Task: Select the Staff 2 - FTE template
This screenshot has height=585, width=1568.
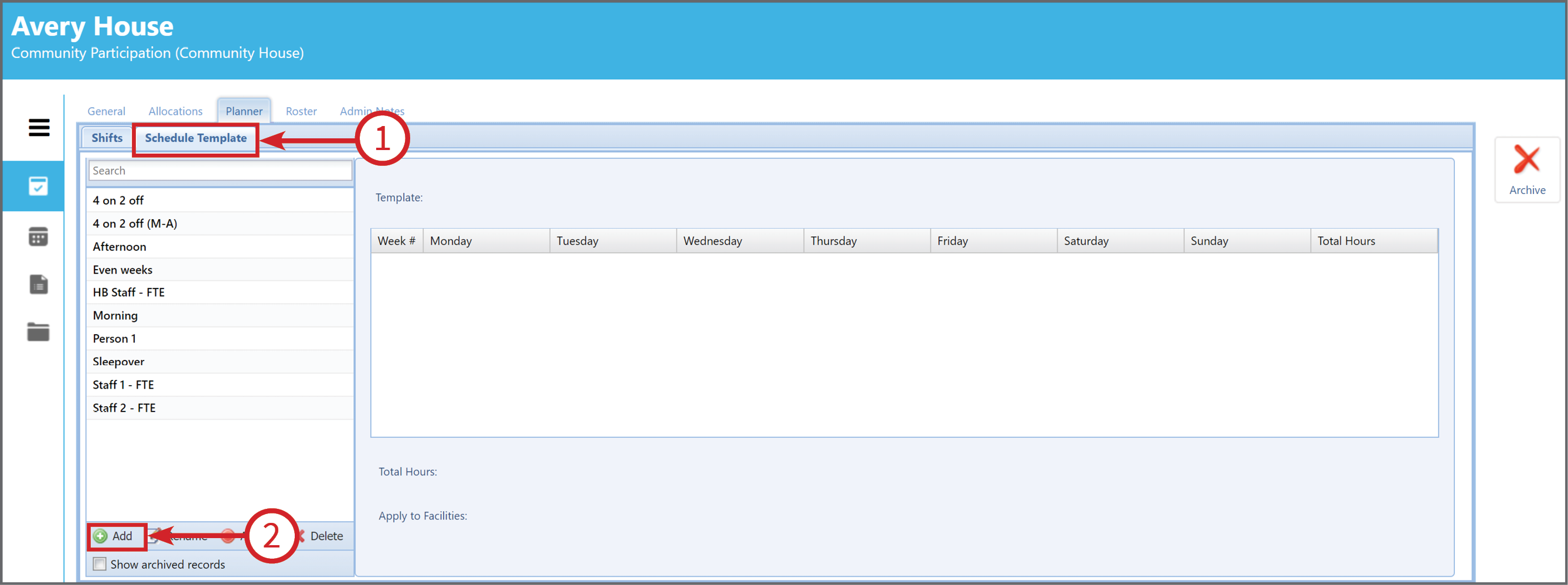Action: (220, 408)
